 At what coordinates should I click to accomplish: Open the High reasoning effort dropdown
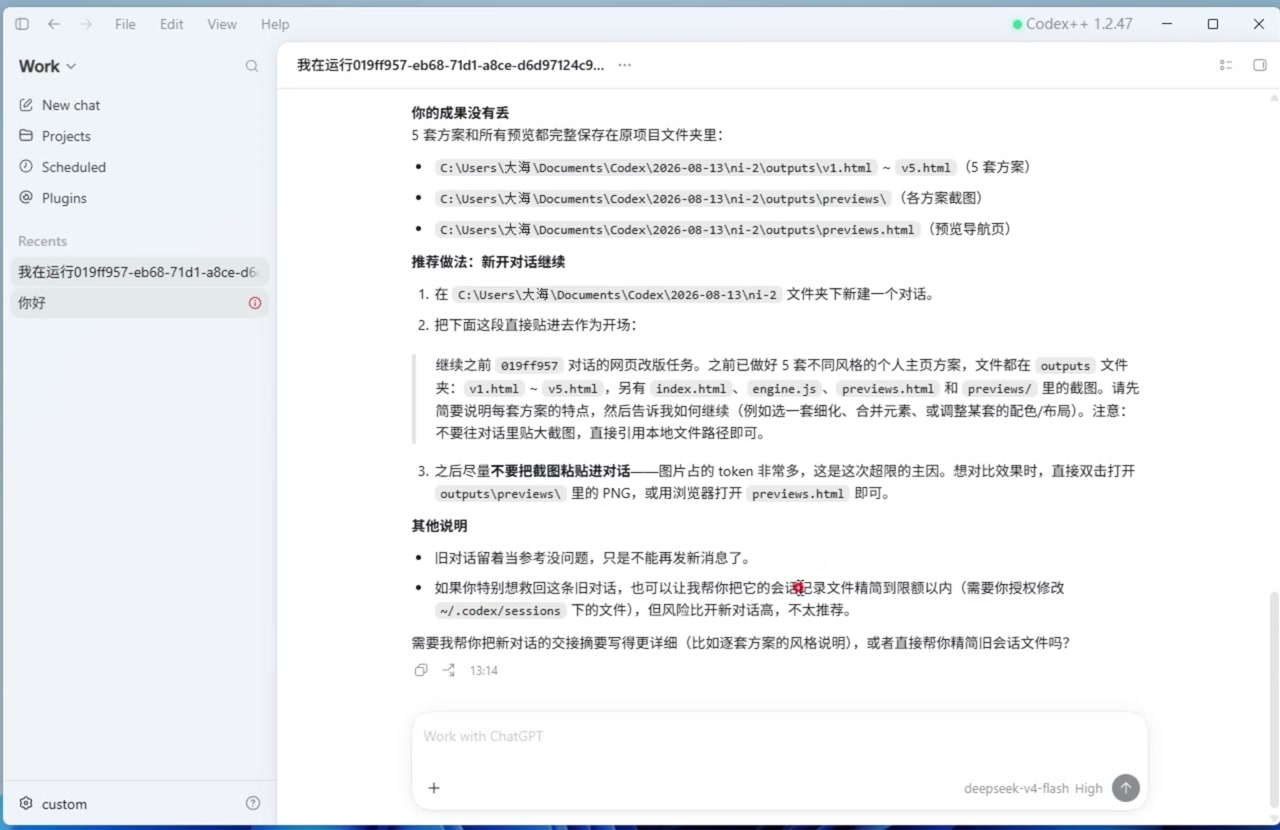1089,788
